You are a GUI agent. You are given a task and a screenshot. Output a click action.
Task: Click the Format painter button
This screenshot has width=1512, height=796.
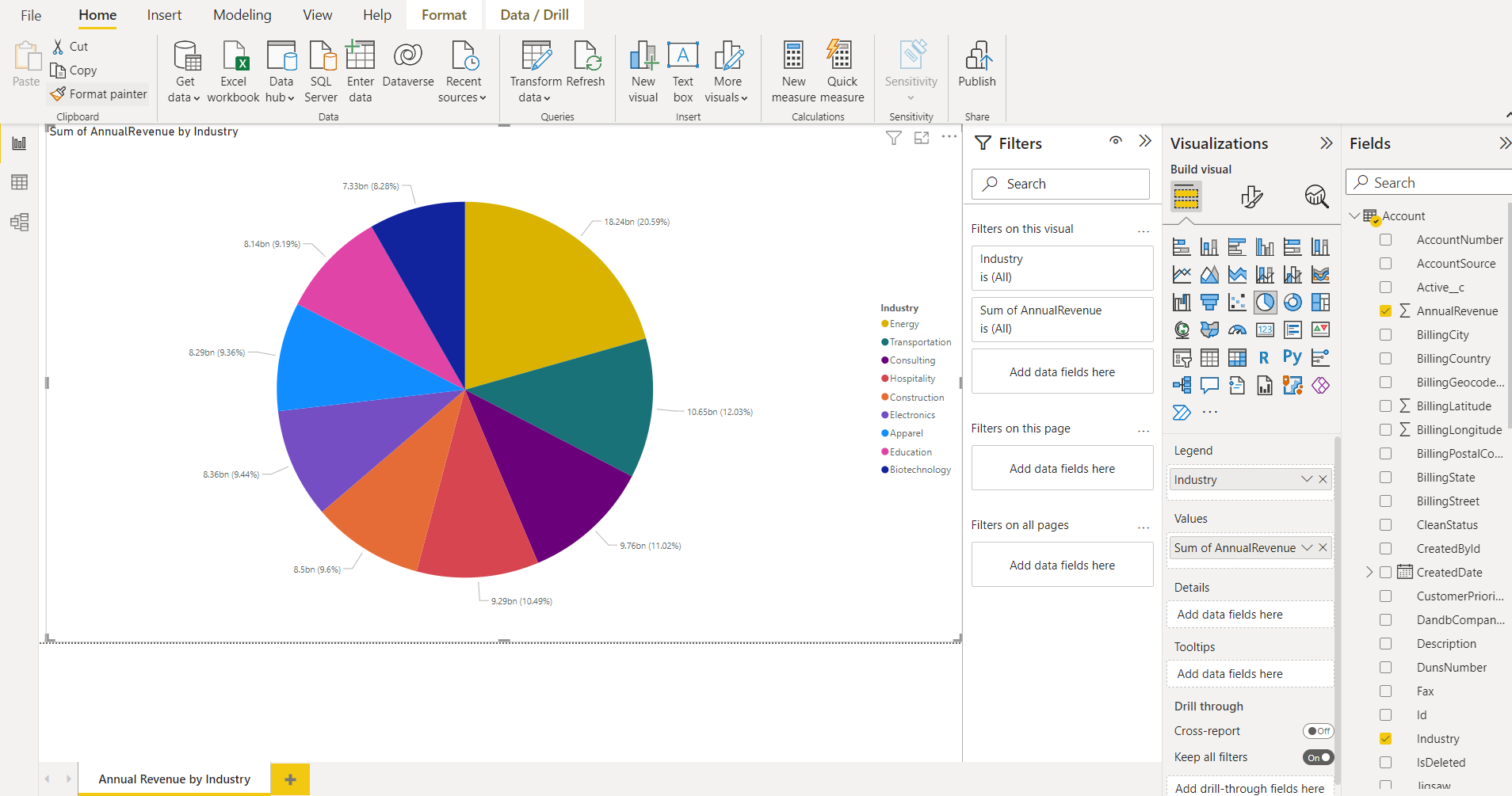pyautogui.click(x=99, y=94)
